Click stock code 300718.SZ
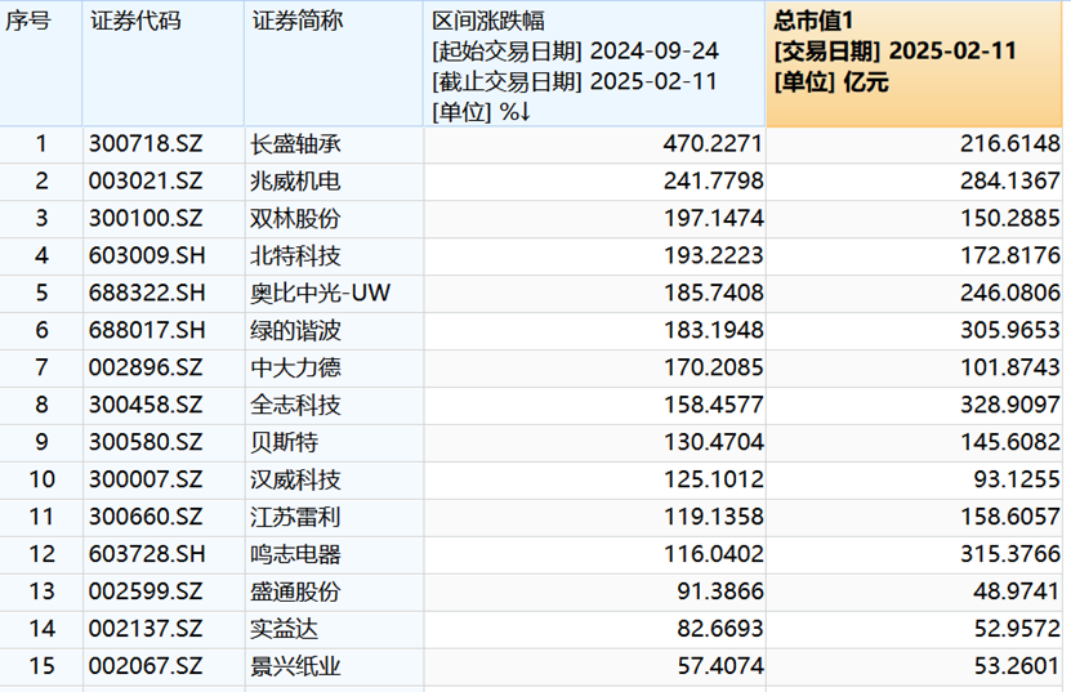 tap(146, 144)
